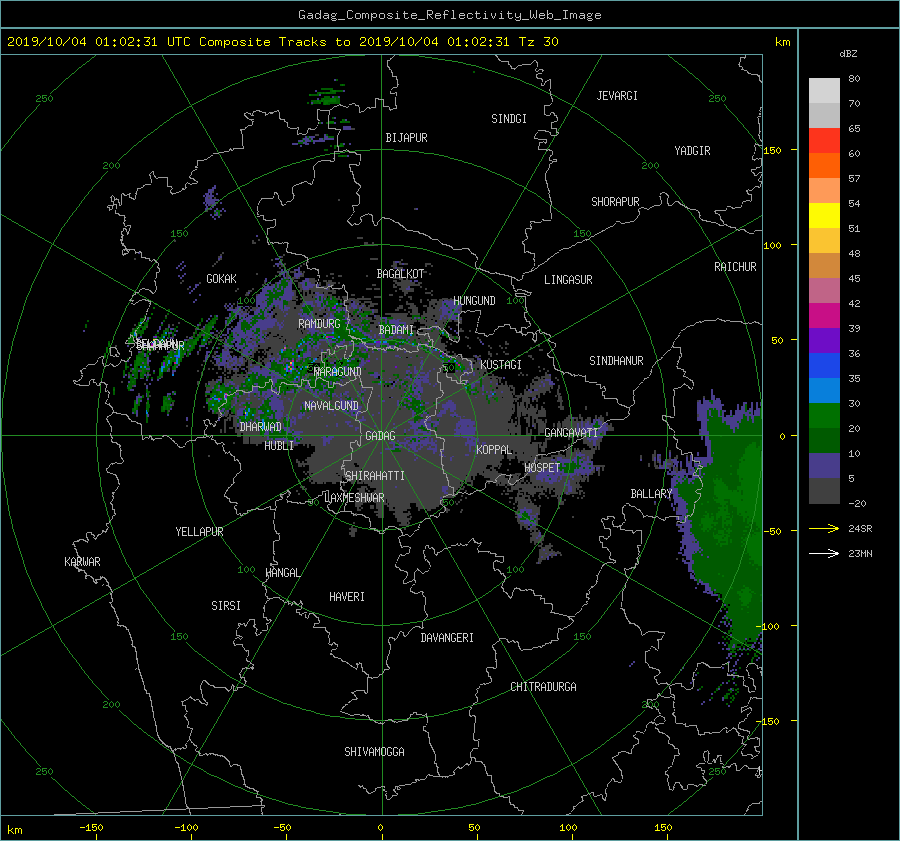Click the SHIVAMOGGA city label
This screenshot has width=900, height=841.
point(374,752)
